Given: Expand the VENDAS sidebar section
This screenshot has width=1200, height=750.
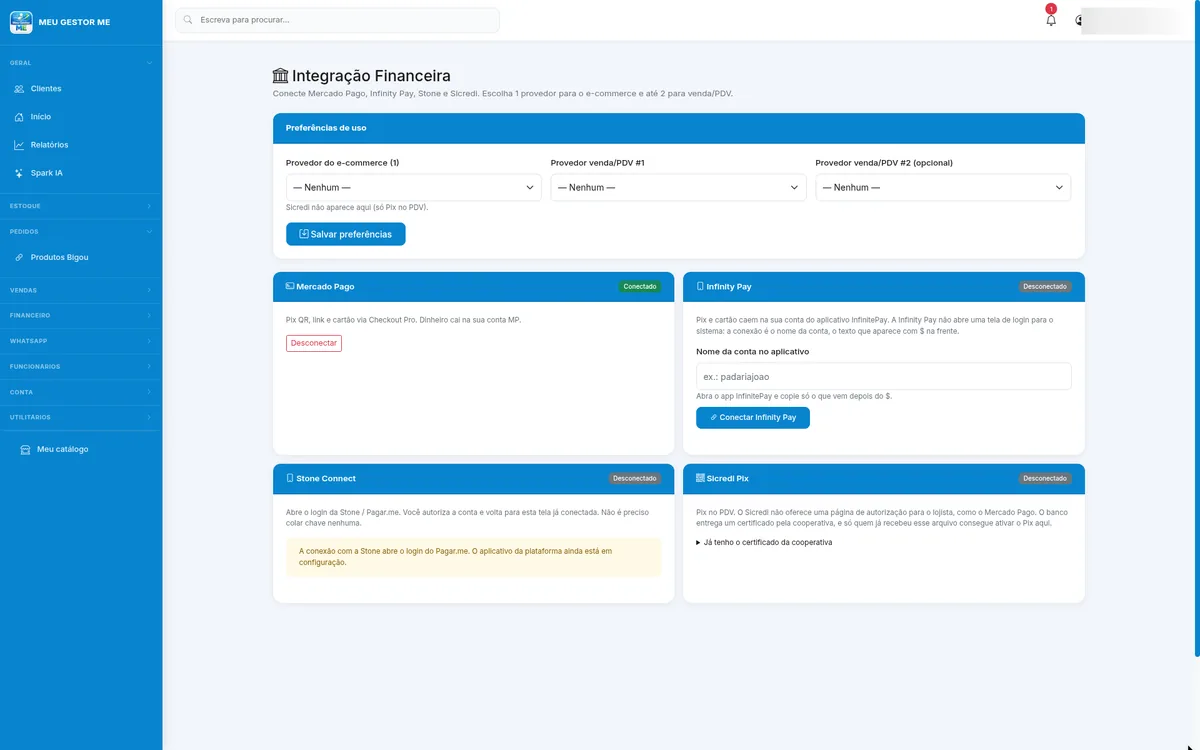Looking at the screenshot, I should 81,290.
